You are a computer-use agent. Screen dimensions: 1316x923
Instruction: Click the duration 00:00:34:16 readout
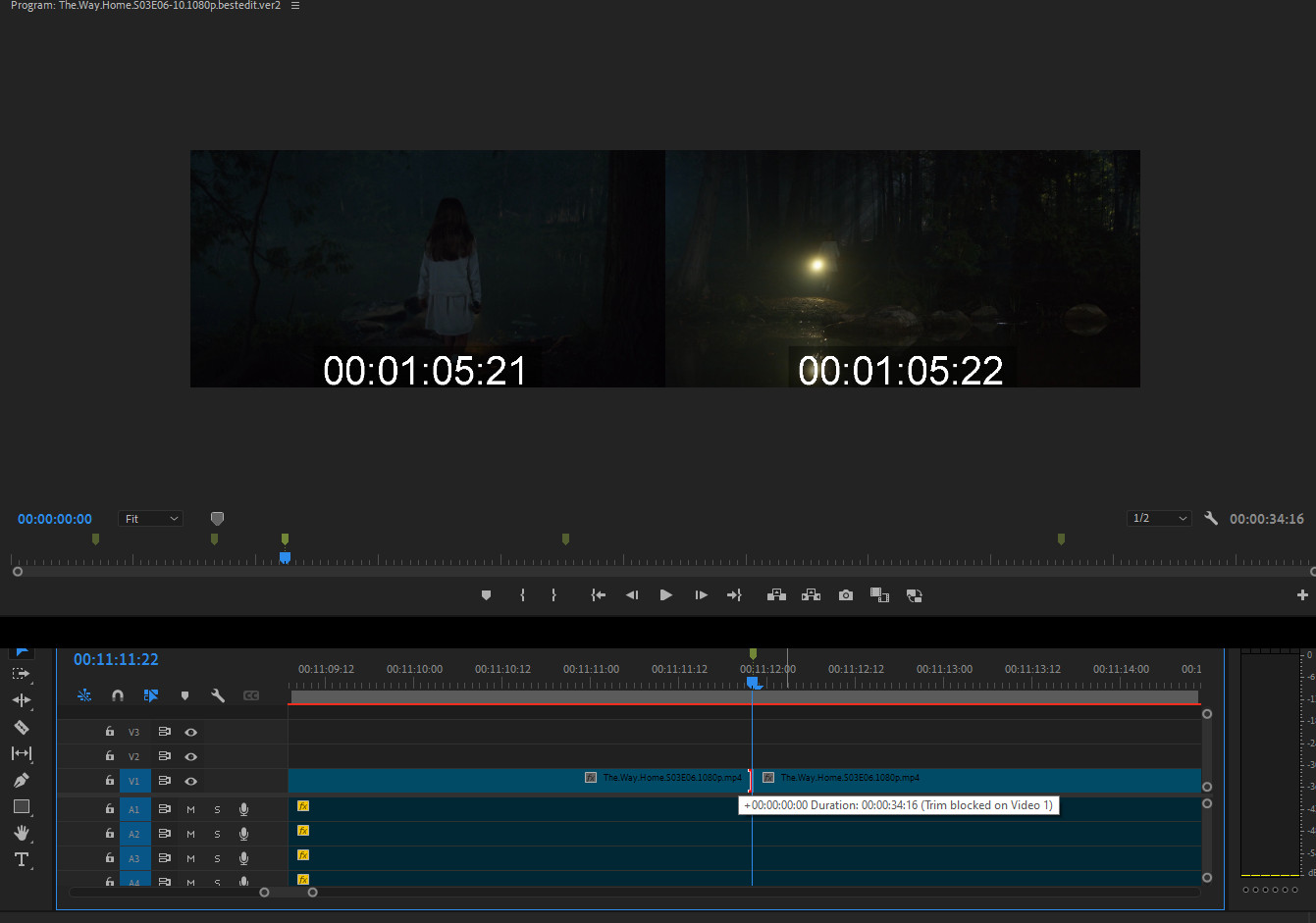click(x=1267, y=519)
